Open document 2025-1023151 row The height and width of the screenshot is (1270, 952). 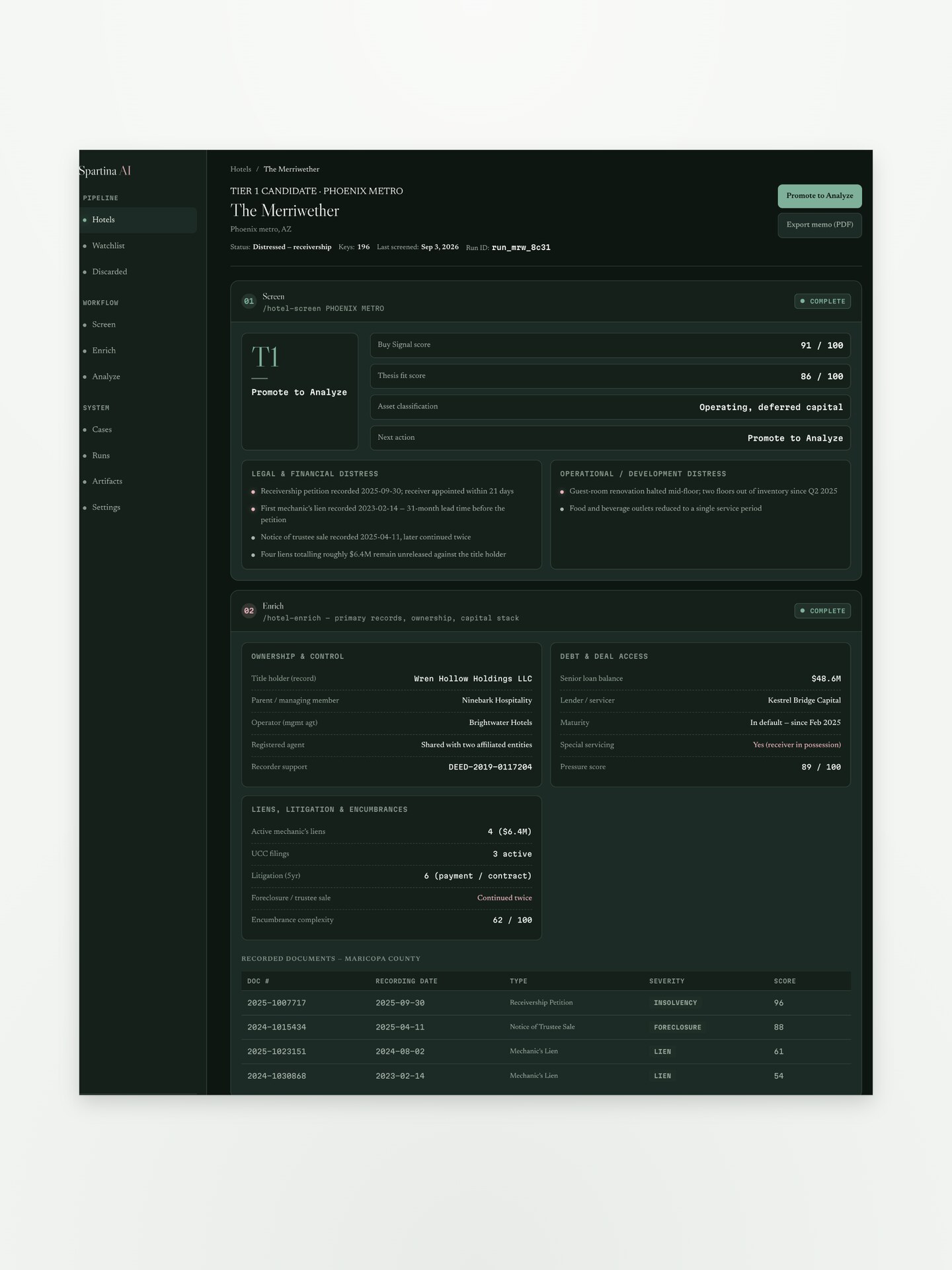point(545,1052)
